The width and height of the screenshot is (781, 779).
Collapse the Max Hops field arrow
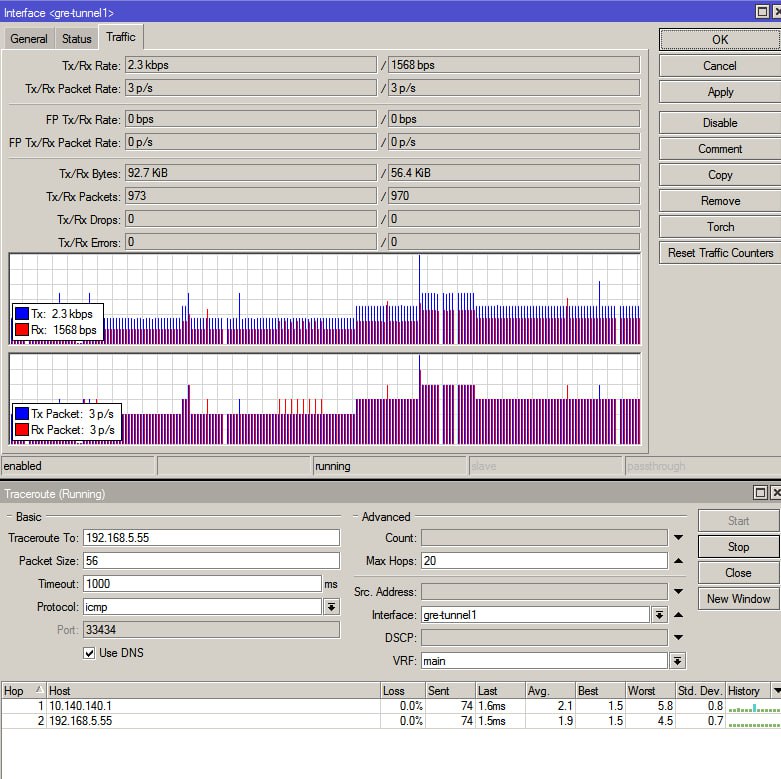[x=678, y=561]
